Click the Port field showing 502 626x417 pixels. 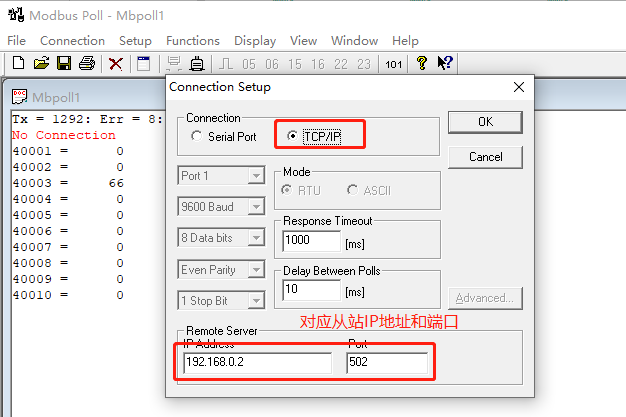[x=387, y=363]
